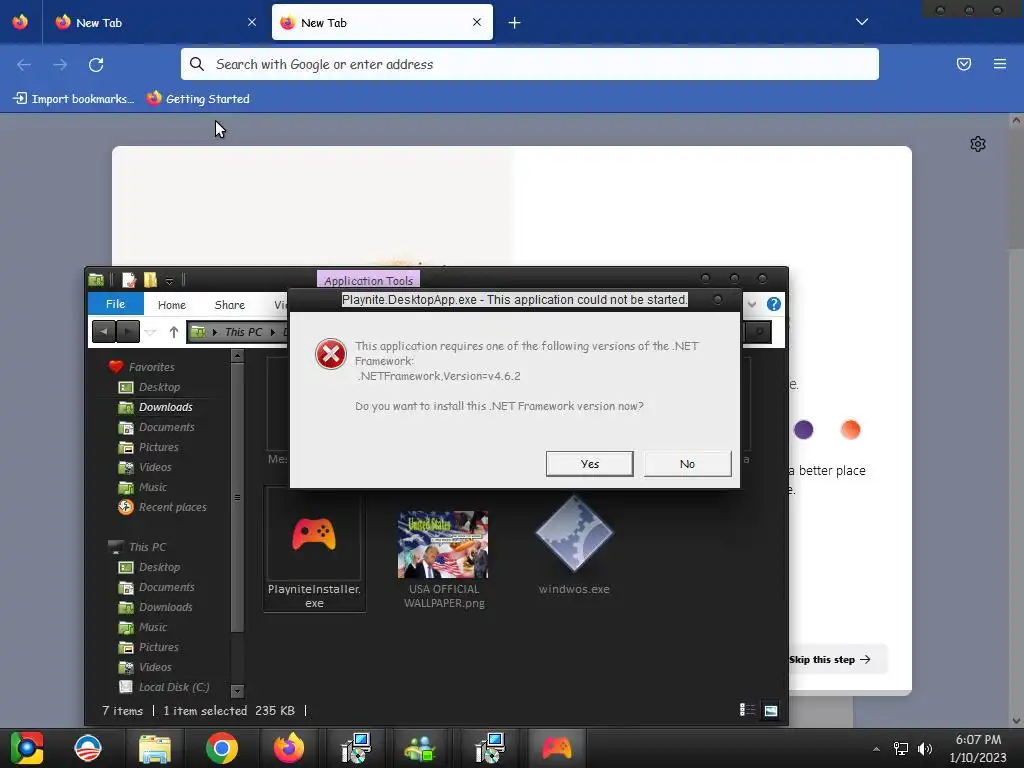1024x768 pixels.
Task: Select USA OFFICIAL WALLPAPER.png thumbnail
Action: [x=443, y=545]
